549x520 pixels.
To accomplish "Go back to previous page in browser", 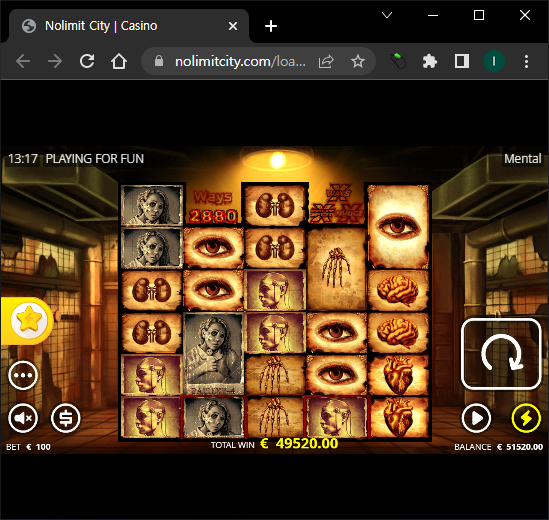I will (23, 61).
